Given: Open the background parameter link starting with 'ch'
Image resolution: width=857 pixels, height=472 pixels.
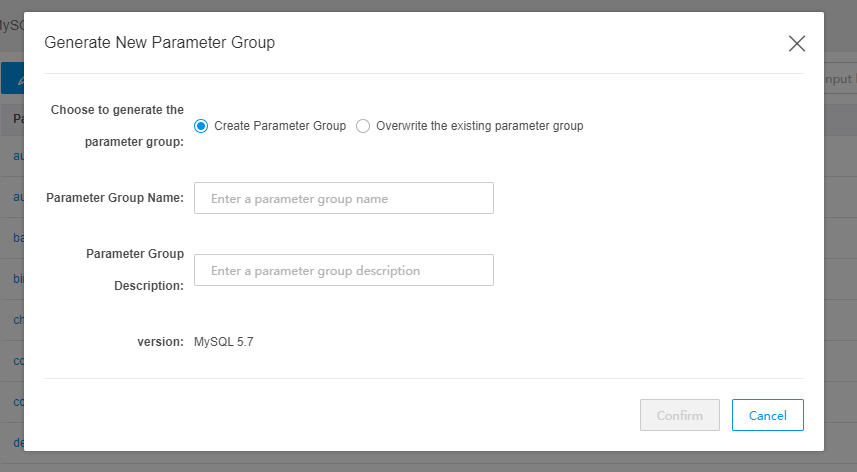Looking at the screenshot, I should pos(17,320).
